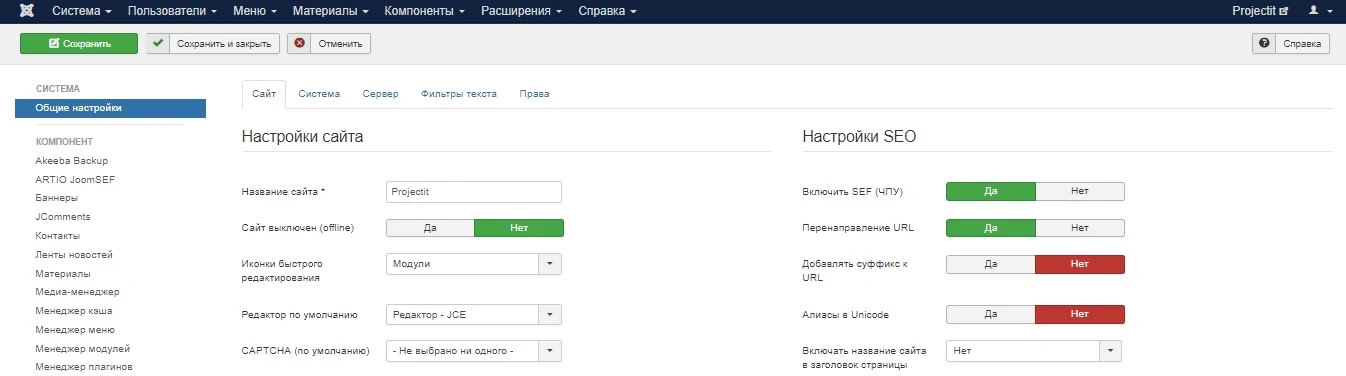1346x376 pixels.
Task: Set Сайт выключен (offline) to Нет
Action: pyautogui.click(x=519, y=228)
